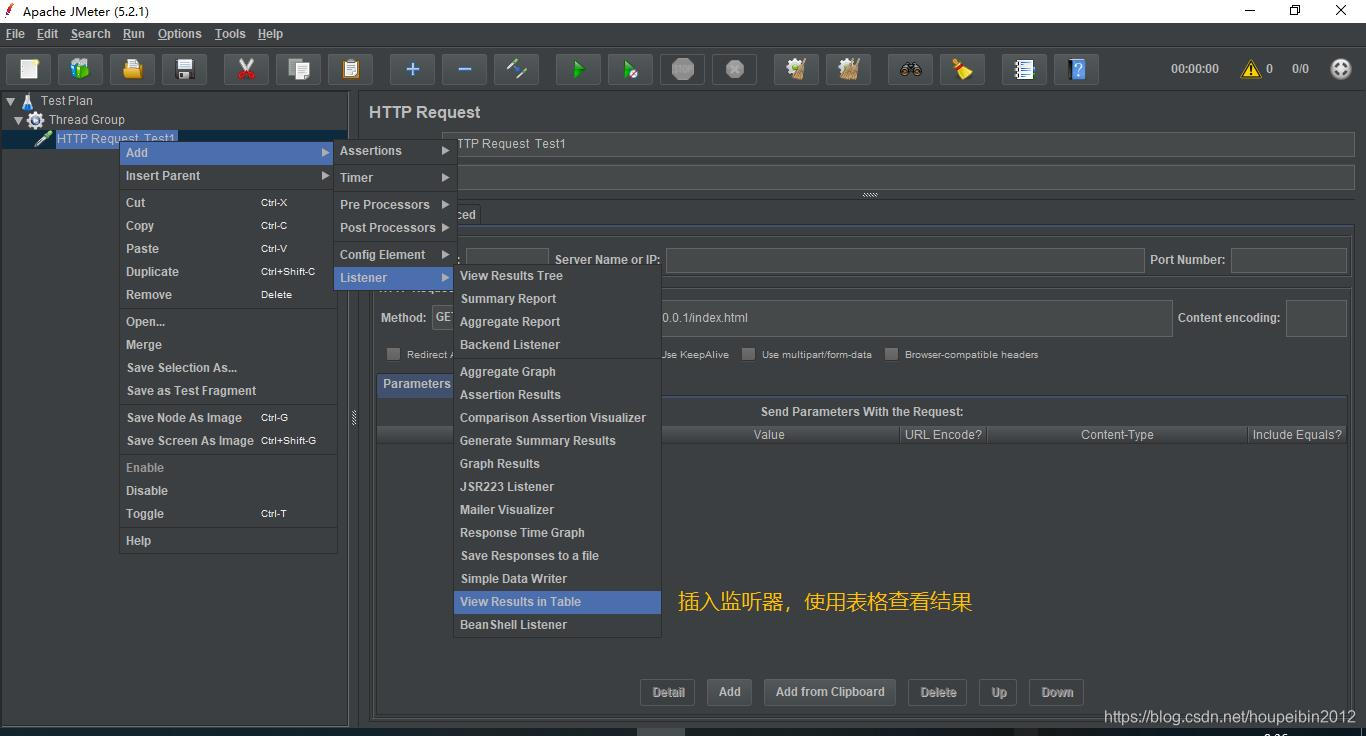1366x736 pixels.
Task: Choose Disable from context menu
Action: point(228,491)
